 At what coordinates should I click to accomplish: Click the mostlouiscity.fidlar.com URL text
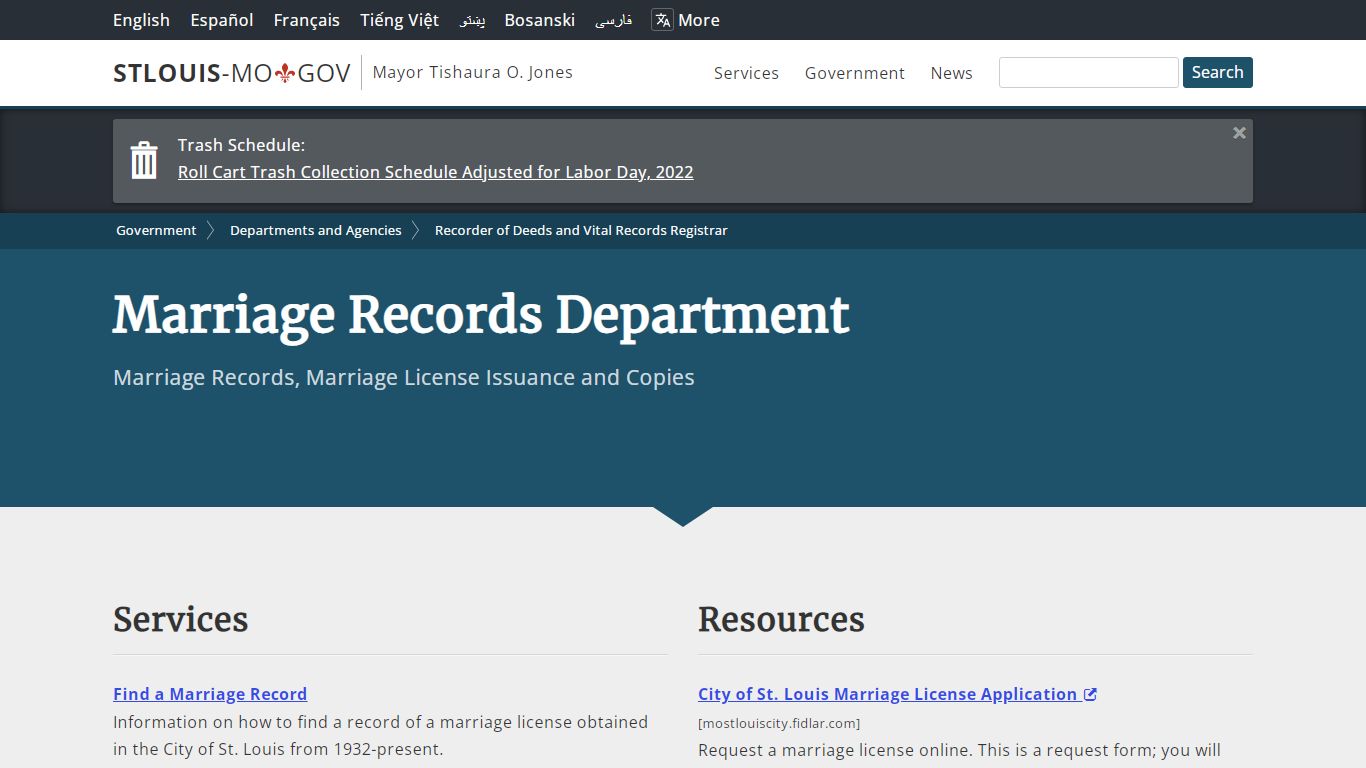pos(779,723)
